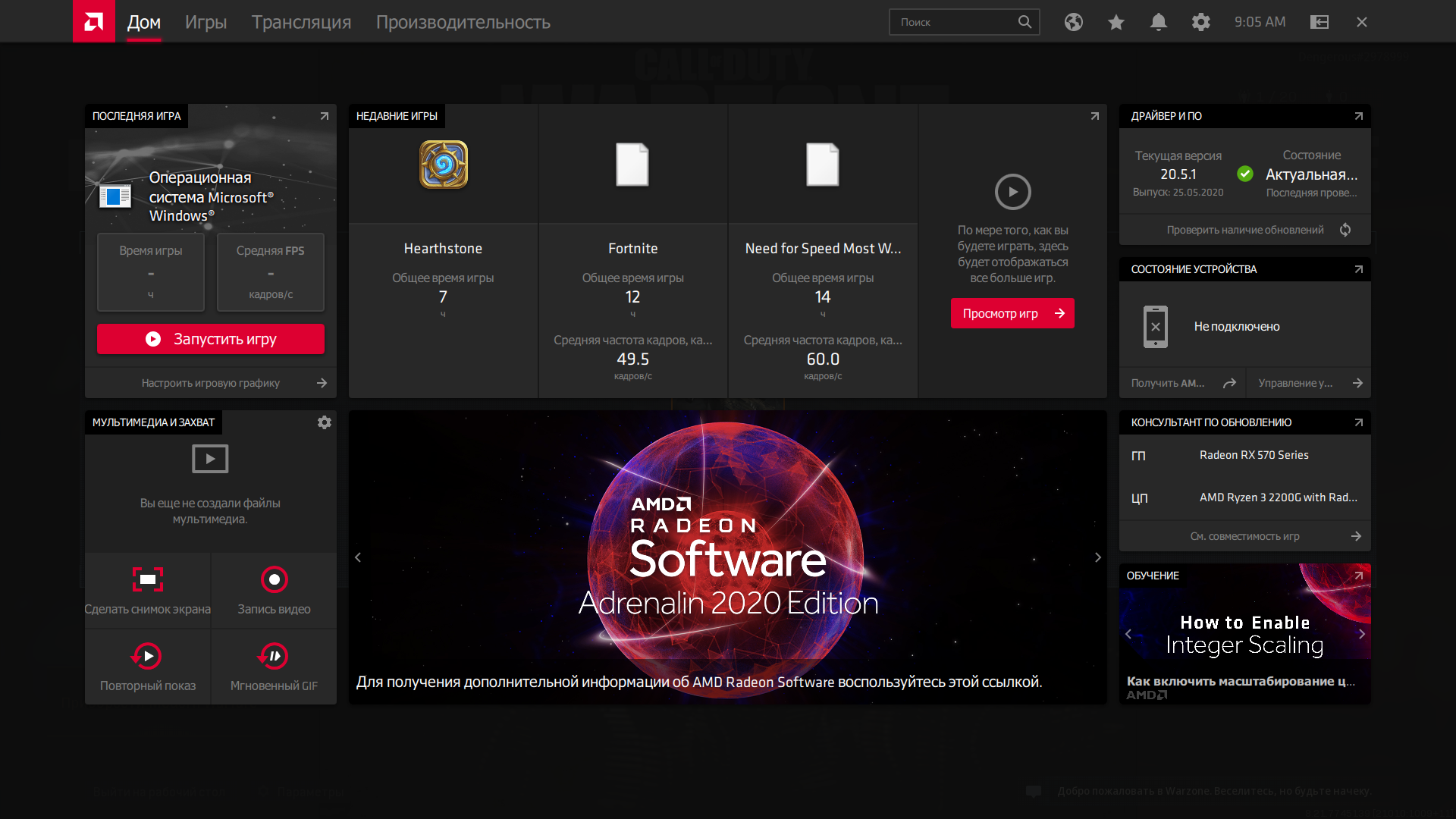Click the Need for Speed Most Wanted file icon
The image size is (1456, 819).
coord(823,165)
